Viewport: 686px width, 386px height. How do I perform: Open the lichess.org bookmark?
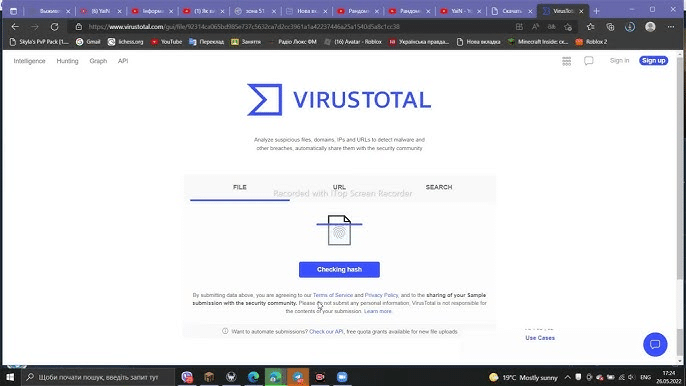click(126, 42)
